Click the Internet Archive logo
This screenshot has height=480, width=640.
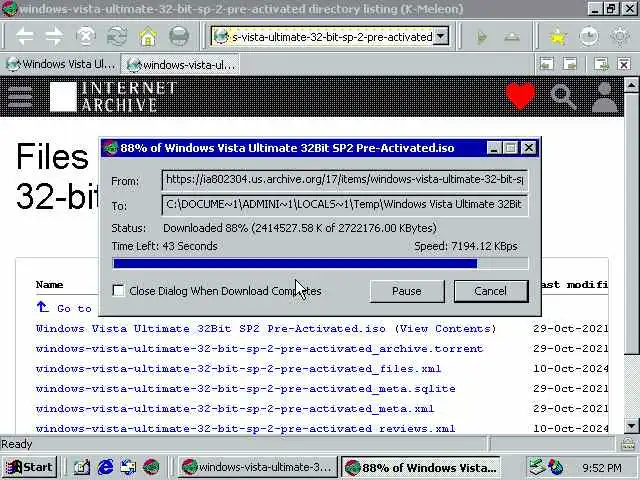pyautogui.click(x=113, y=97)
